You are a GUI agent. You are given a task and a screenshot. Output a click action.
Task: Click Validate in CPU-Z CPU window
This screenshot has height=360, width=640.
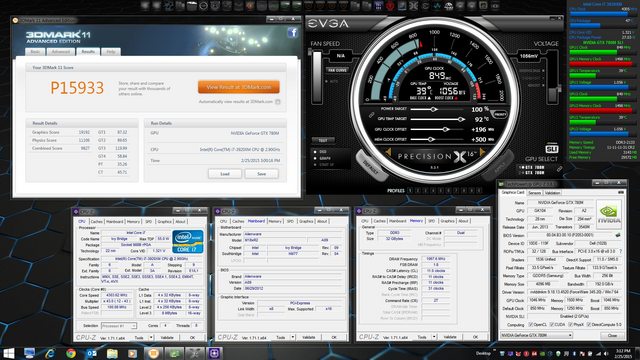pos(167,338)
